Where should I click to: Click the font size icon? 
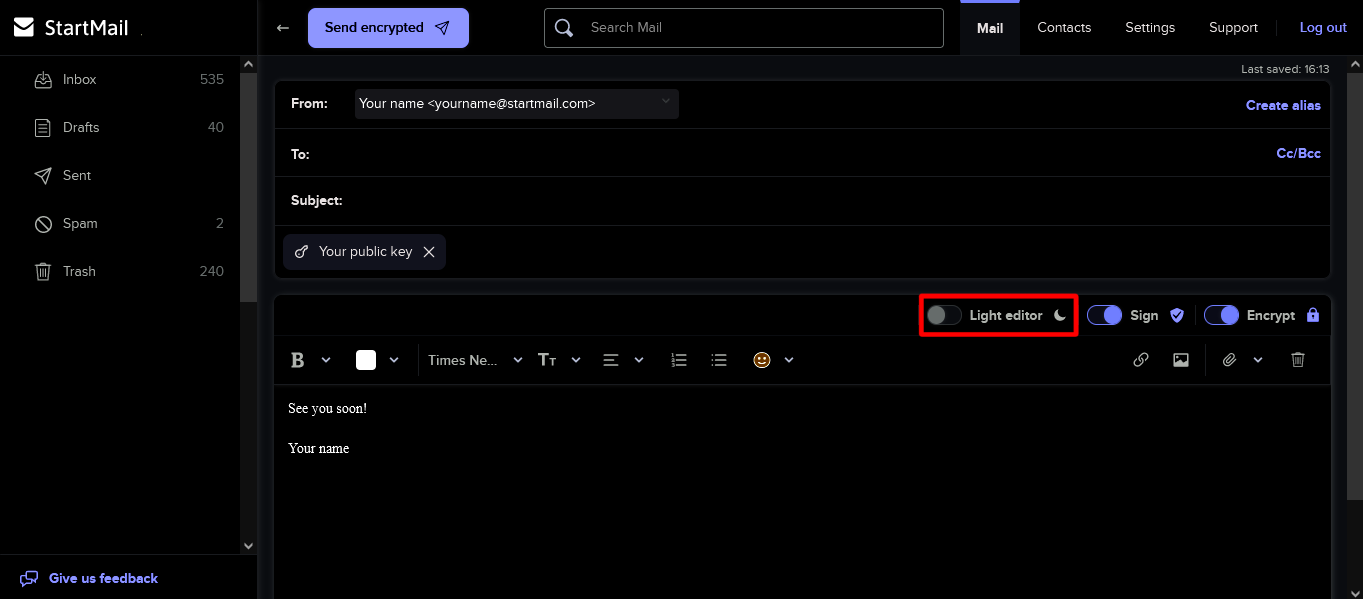coord(547,360)
